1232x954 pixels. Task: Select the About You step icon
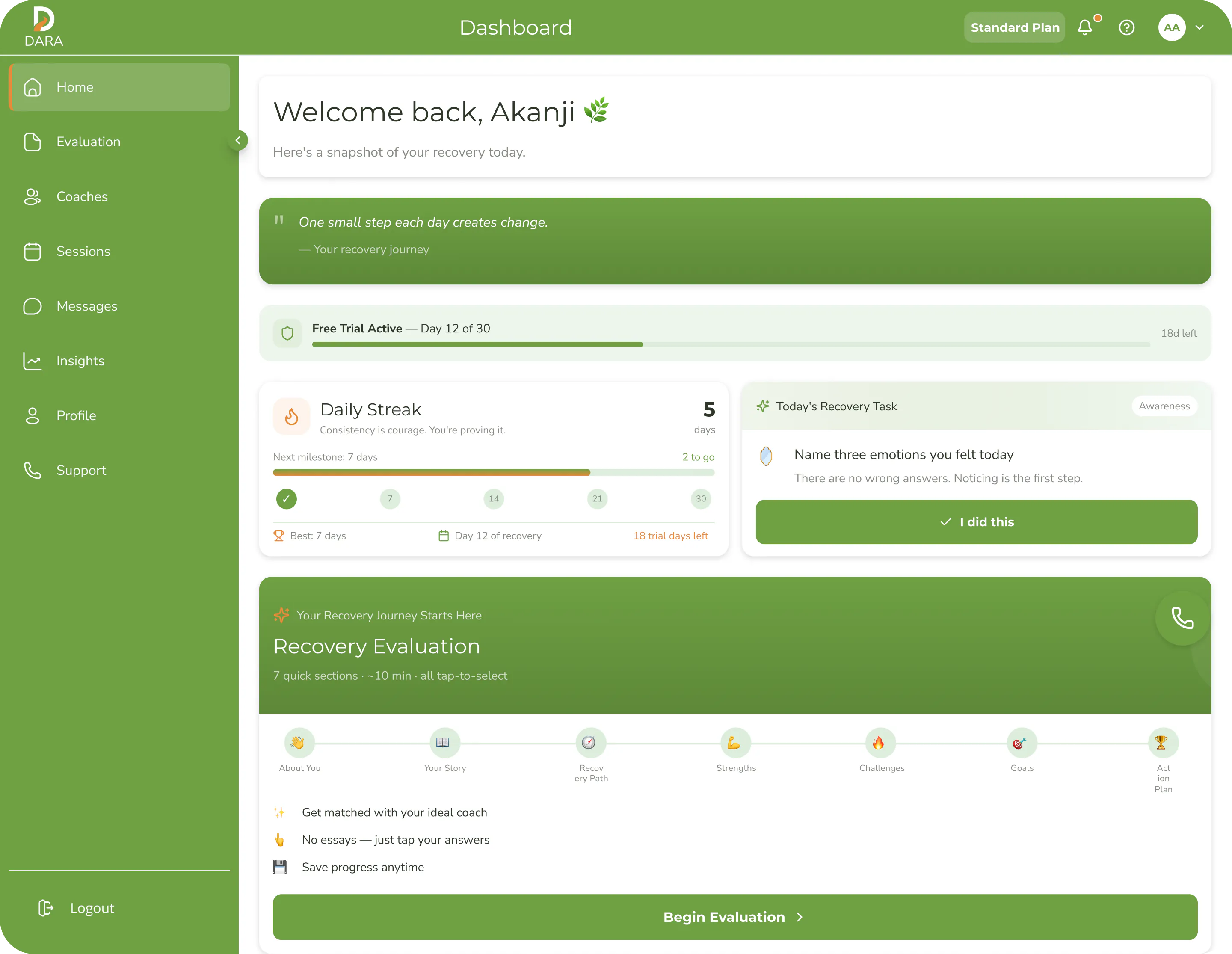pos(299,742)
